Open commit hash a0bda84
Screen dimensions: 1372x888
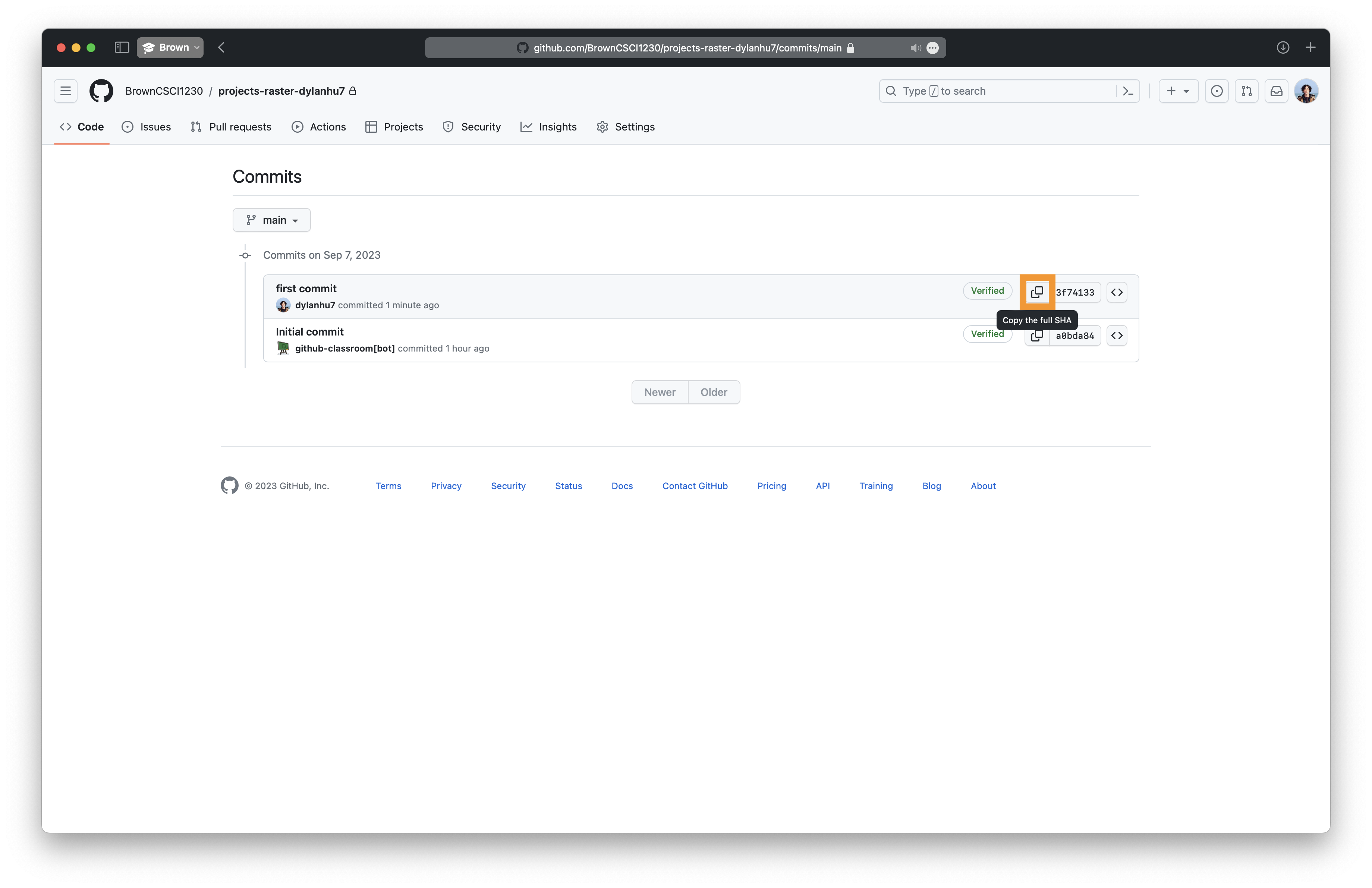coord(1075,336)
